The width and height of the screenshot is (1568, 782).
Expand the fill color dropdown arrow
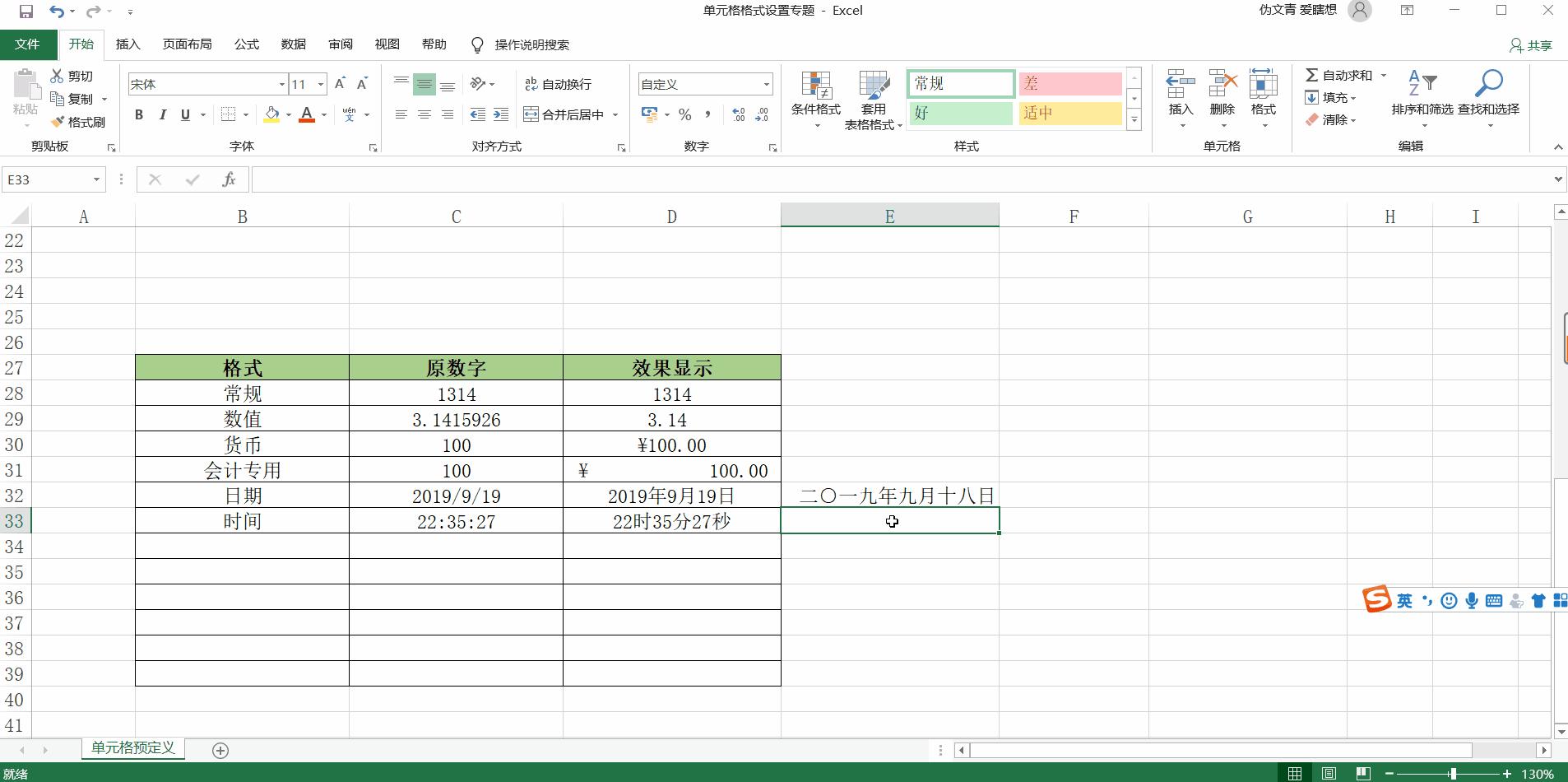[x=288, y=114]
